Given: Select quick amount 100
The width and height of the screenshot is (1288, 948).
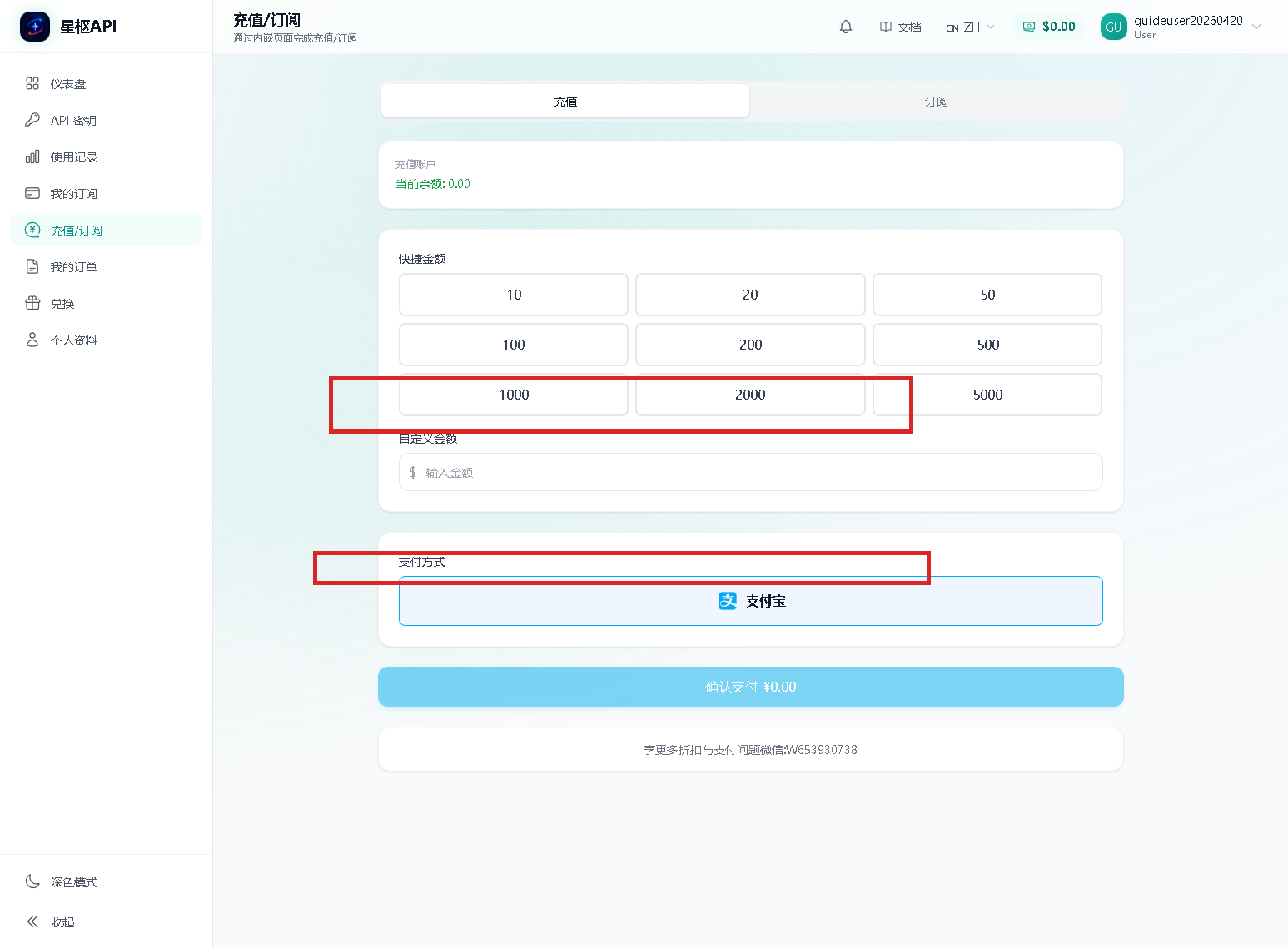Looking at the screenshot, I should (x=513, y=345).
